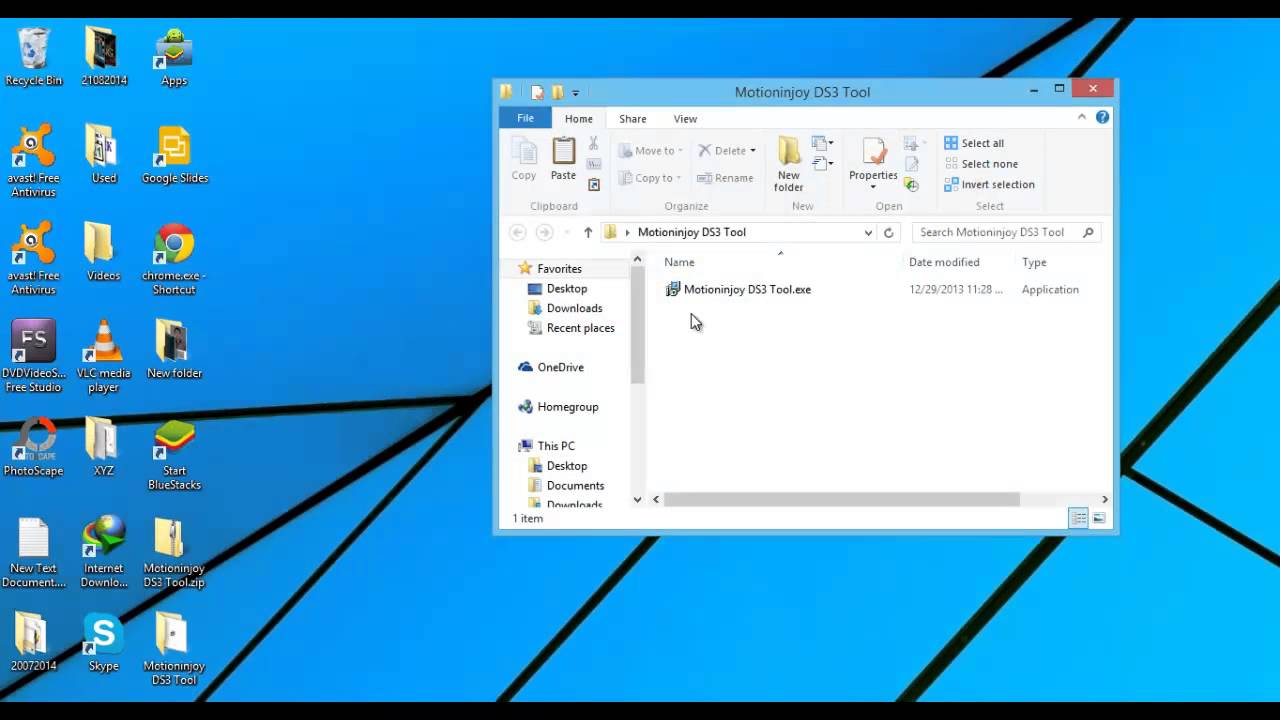The height and width of the screenshot is (720, 1280).
Task: Switch to the View ribbon tab
Action: click(685, 118)
